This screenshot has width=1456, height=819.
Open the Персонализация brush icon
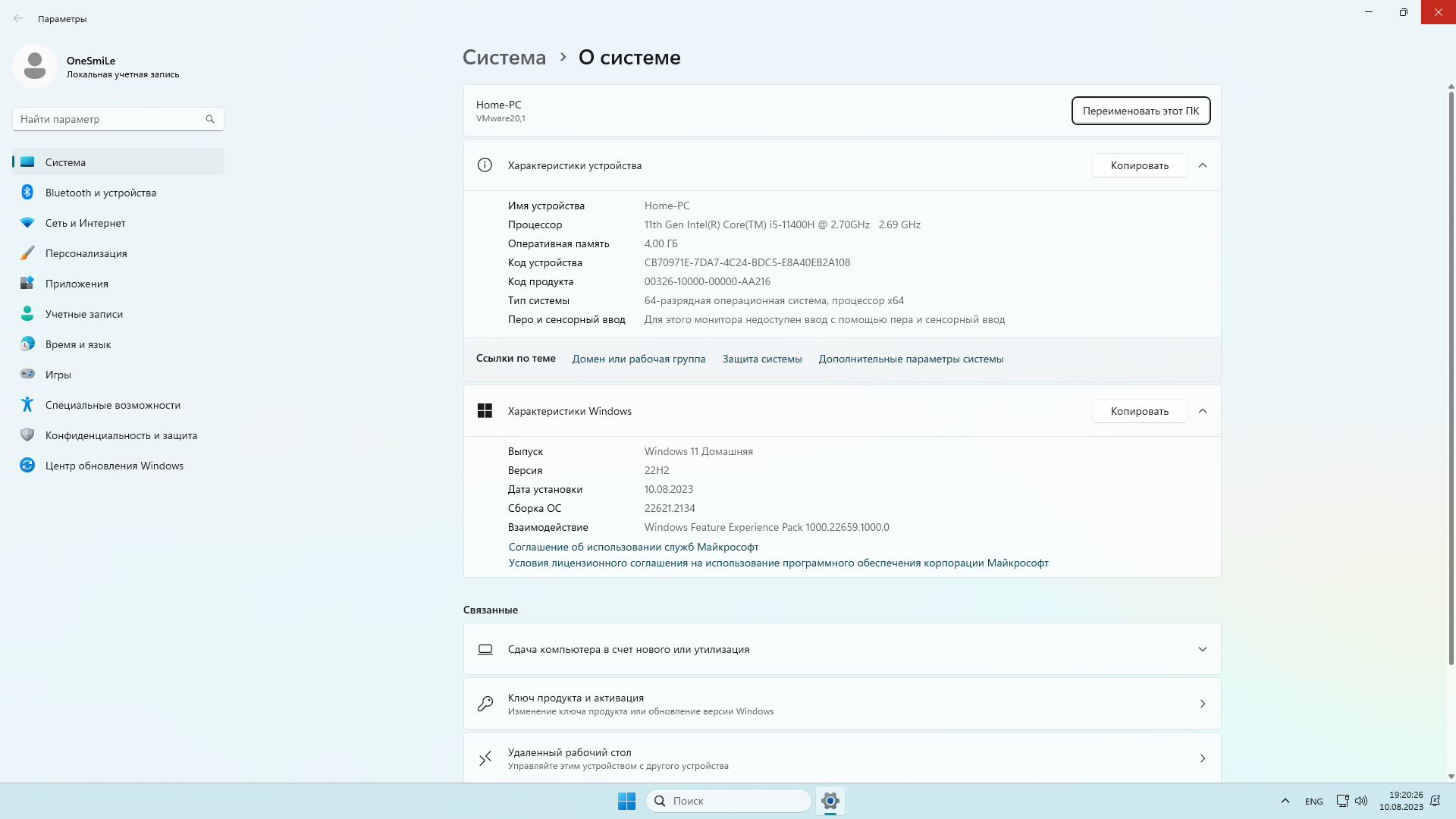point(27,253)
